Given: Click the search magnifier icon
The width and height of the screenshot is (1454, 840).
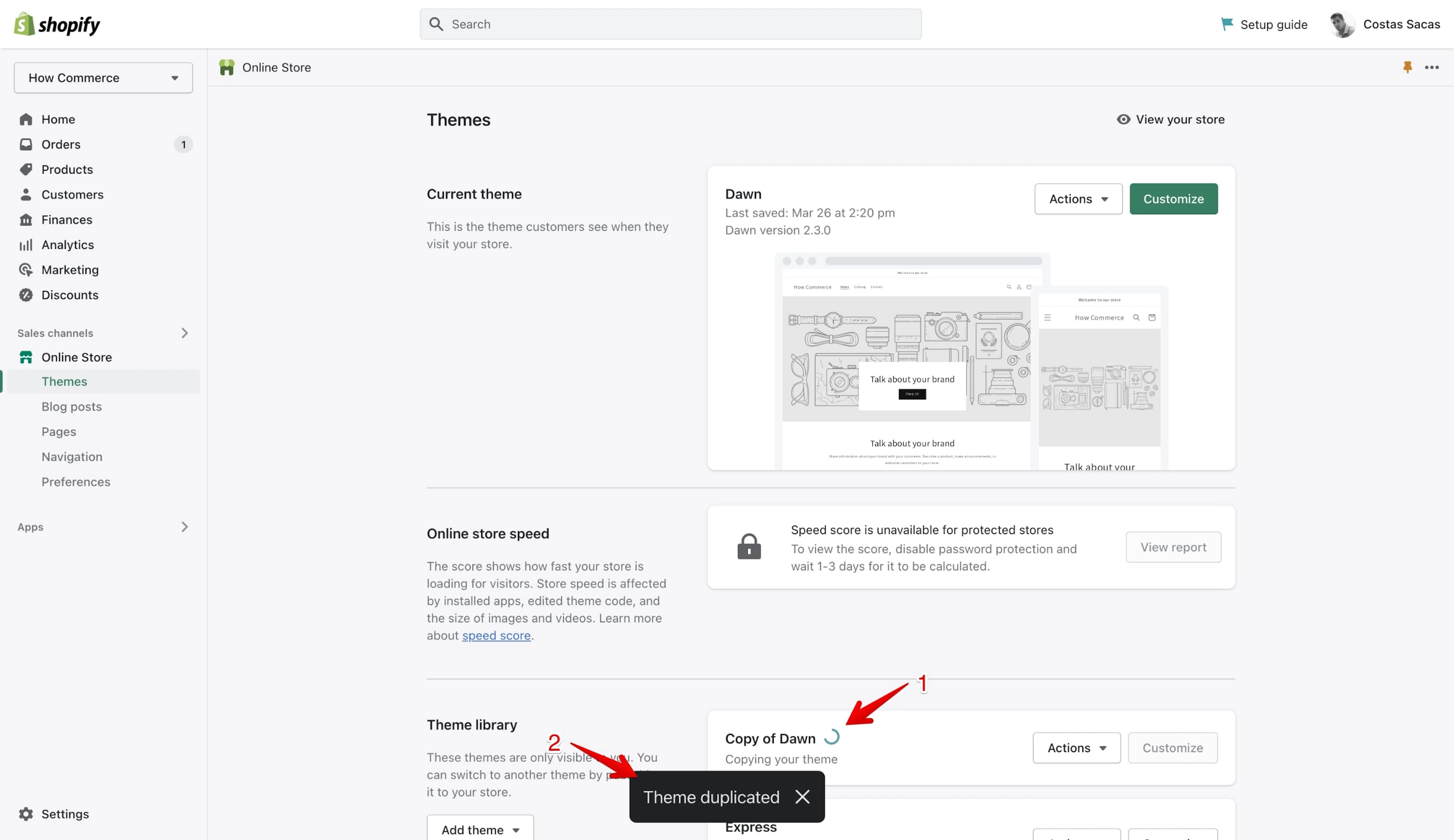Looking at the screenshot, I should coord(436,24).
